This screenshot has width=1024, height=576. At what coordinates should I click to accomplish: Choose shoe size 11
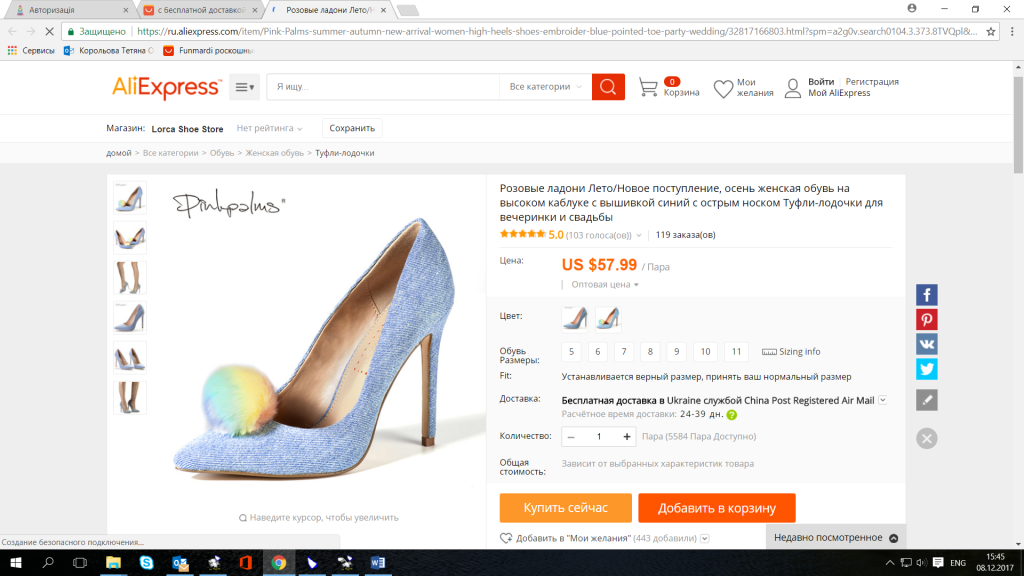click(x=737, y=351)
